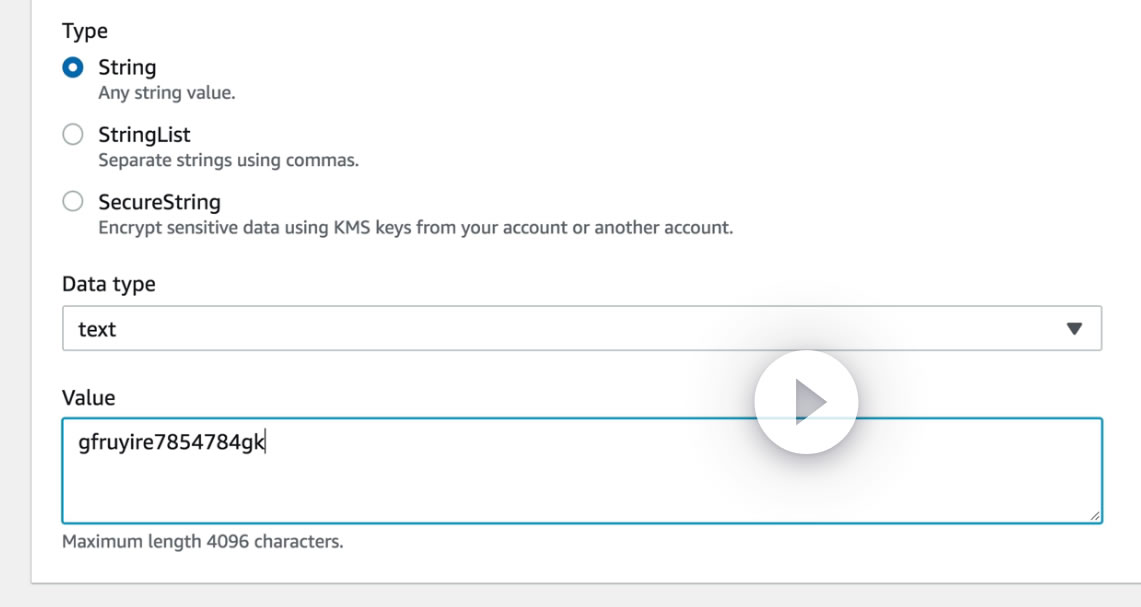Image resolution: width=1141 pixels, height=607 pixels.
Task: Click the "Type" section heading
Action: [85, 31]
